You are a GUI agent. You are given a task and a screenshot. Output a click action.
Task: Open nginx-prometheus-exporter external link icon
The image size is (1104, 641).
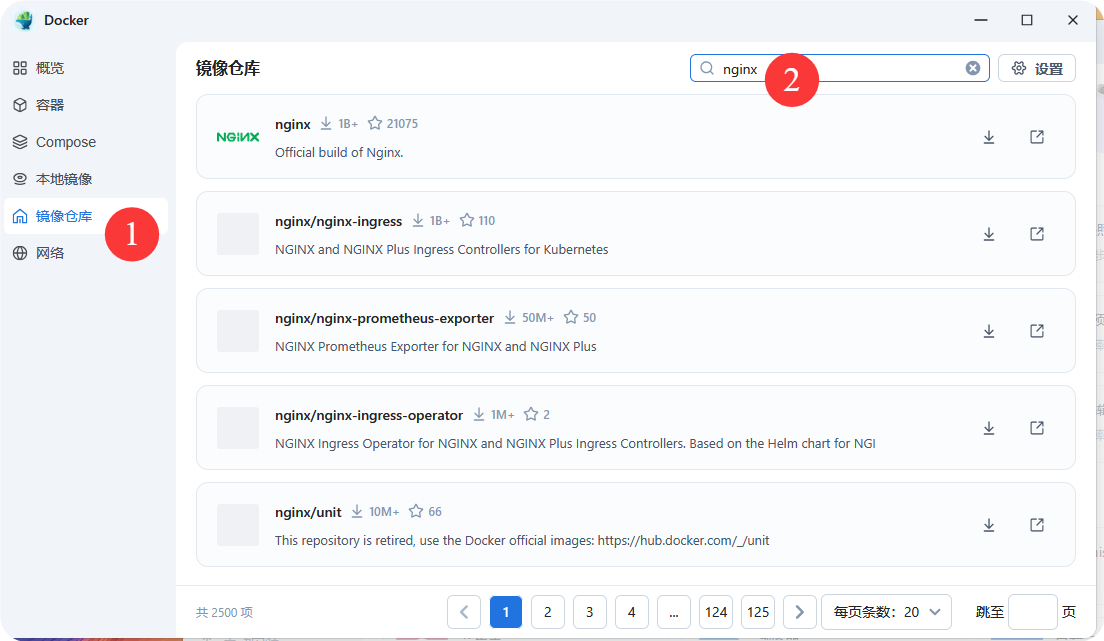[1036, 331]
